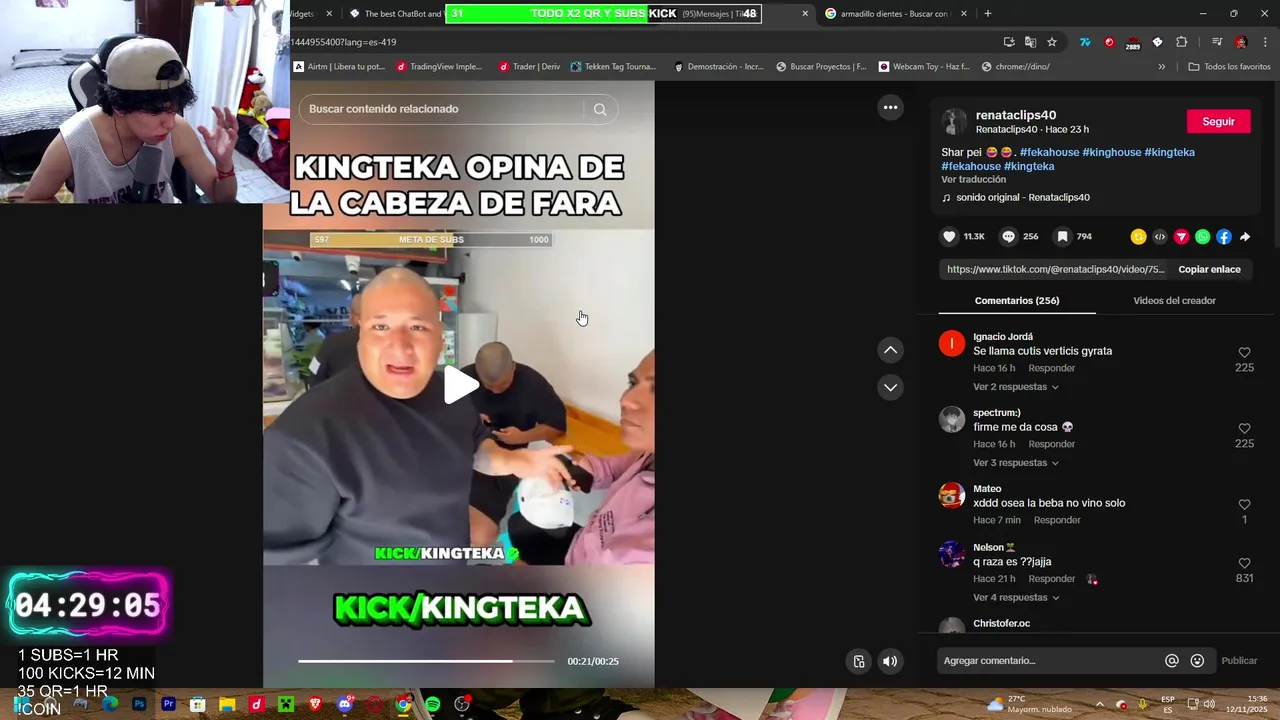Open the Chrome extensions puzzle icon
The image size is (1280, 720).
[1181, 42]
